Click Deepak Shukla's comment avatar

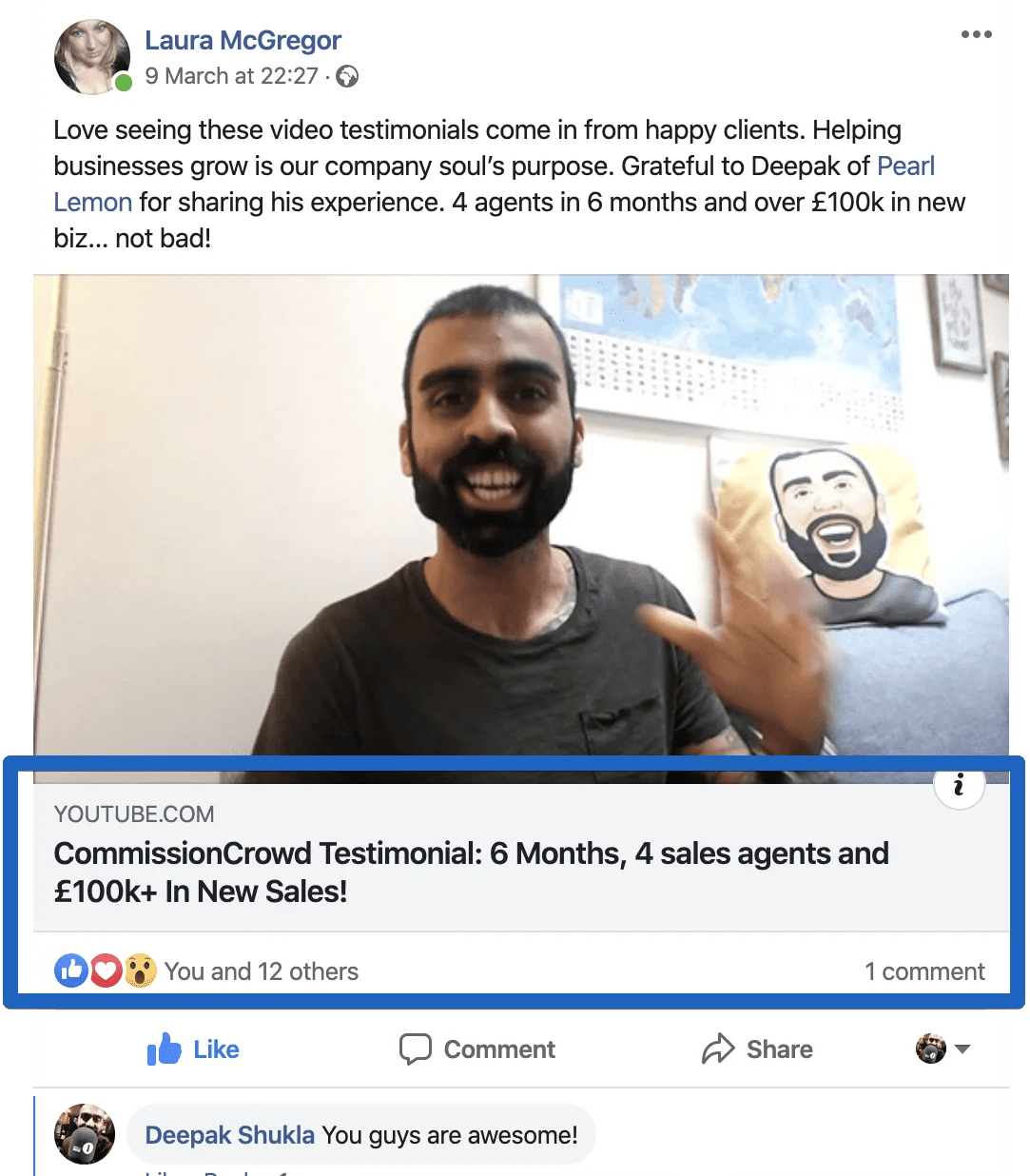[x=85, y=1134]
